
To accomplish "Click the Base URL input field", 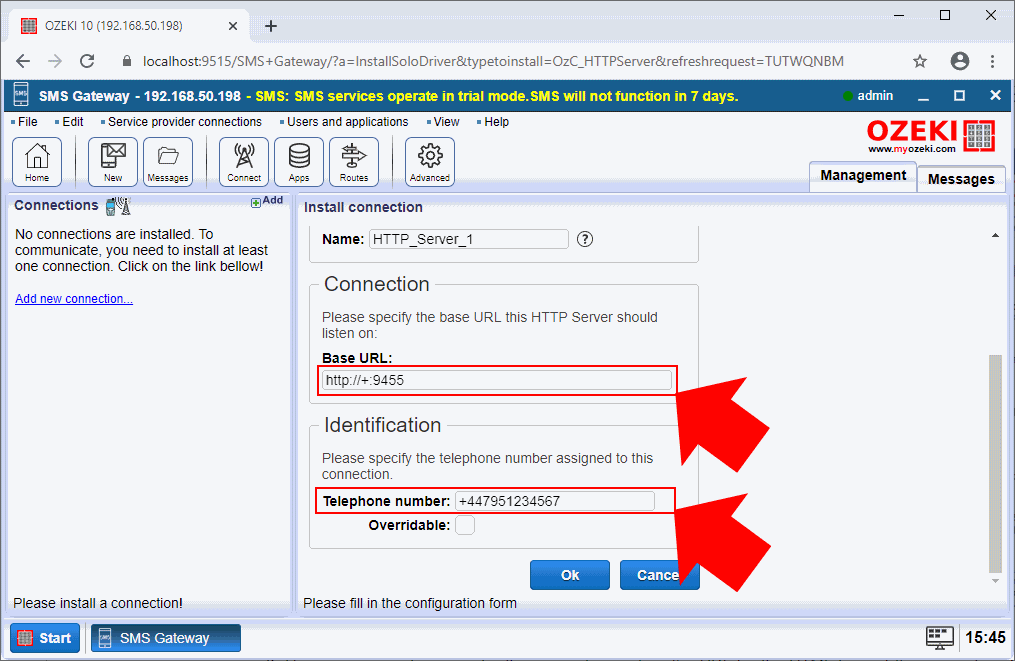I will coord(496,380).
